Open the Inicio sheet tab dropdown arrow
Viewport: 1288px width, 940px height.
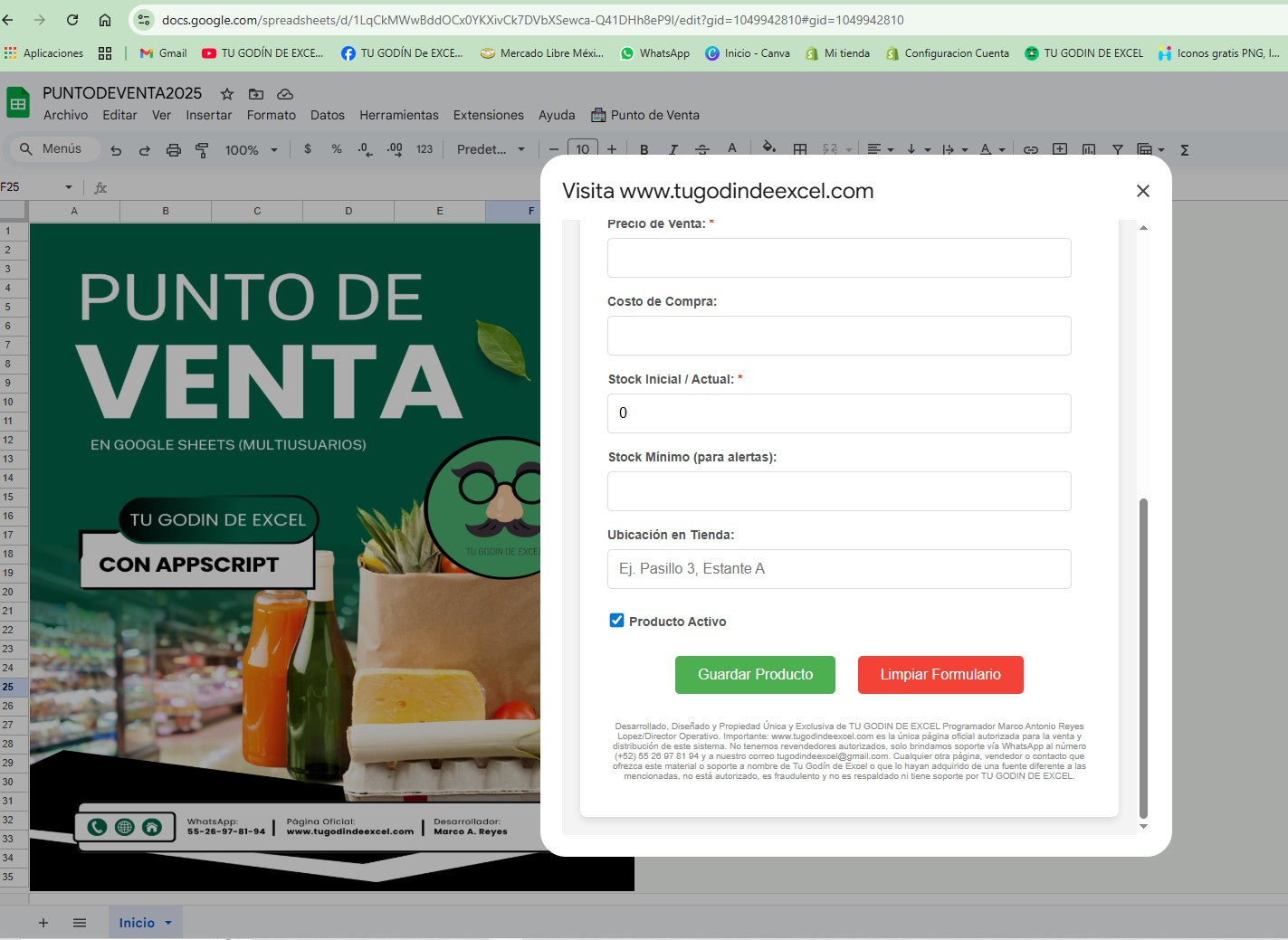click(168, 923)
